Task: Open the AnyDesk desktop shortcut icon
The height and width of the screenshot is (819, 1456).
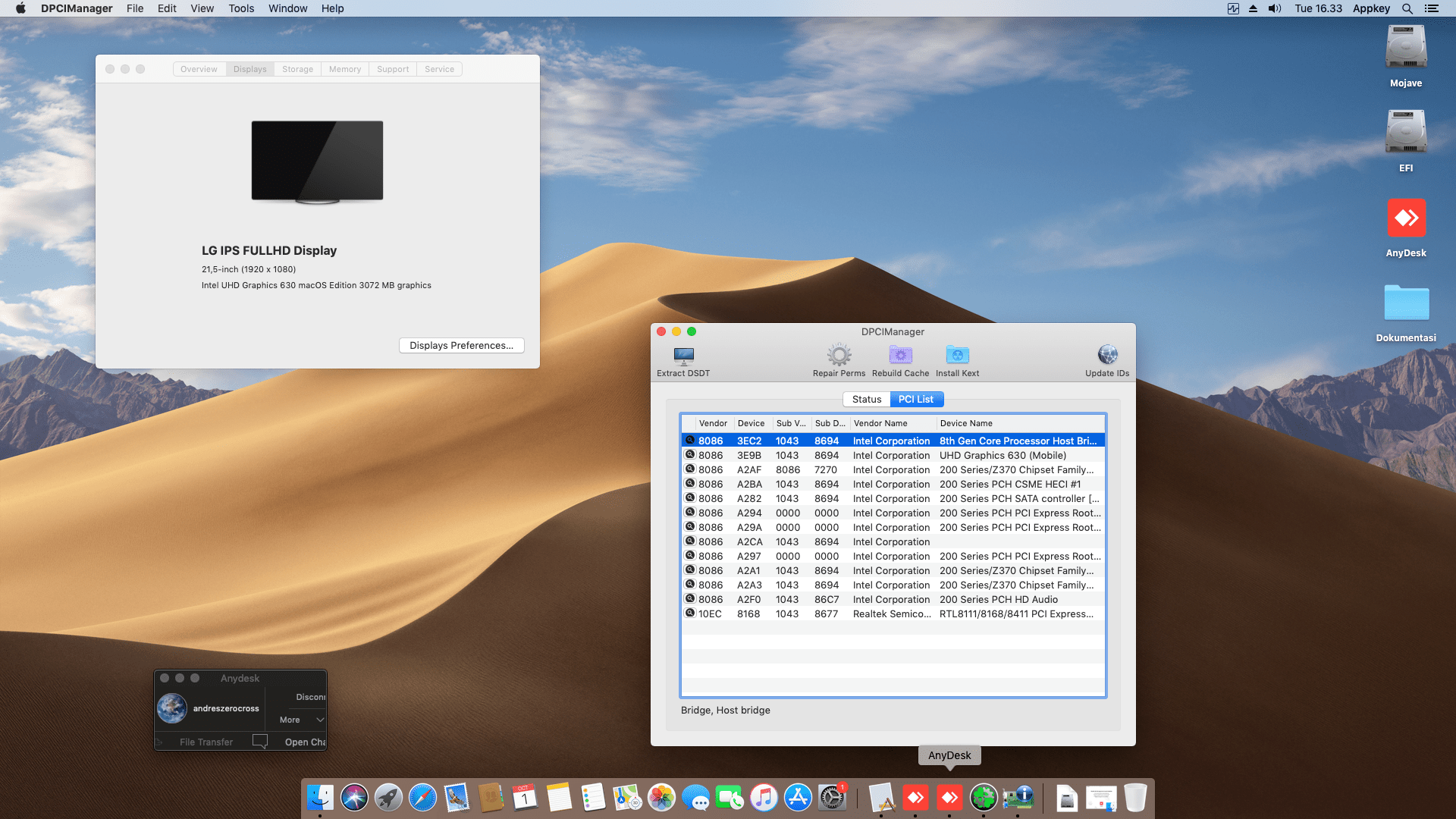Action: coord(1406,218)
